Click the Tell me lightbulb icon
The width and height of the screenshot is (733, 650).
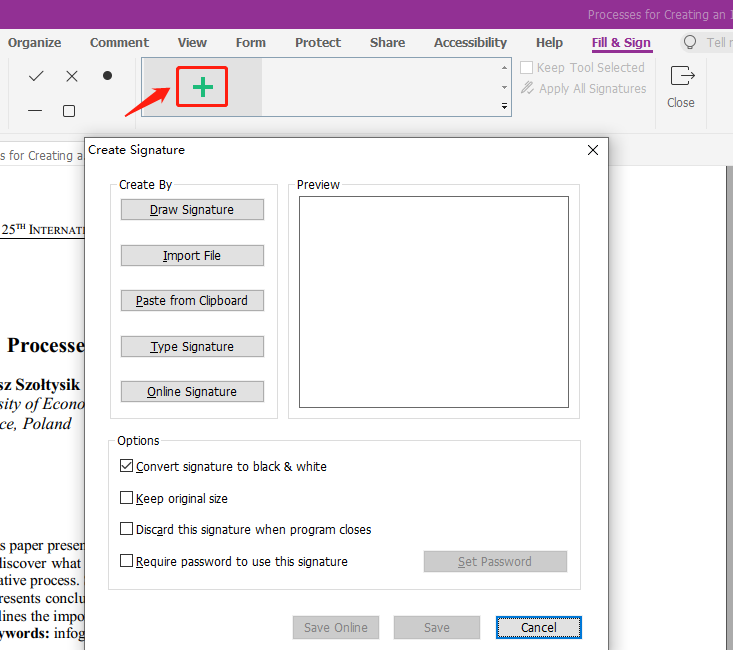tap(690, 43)
